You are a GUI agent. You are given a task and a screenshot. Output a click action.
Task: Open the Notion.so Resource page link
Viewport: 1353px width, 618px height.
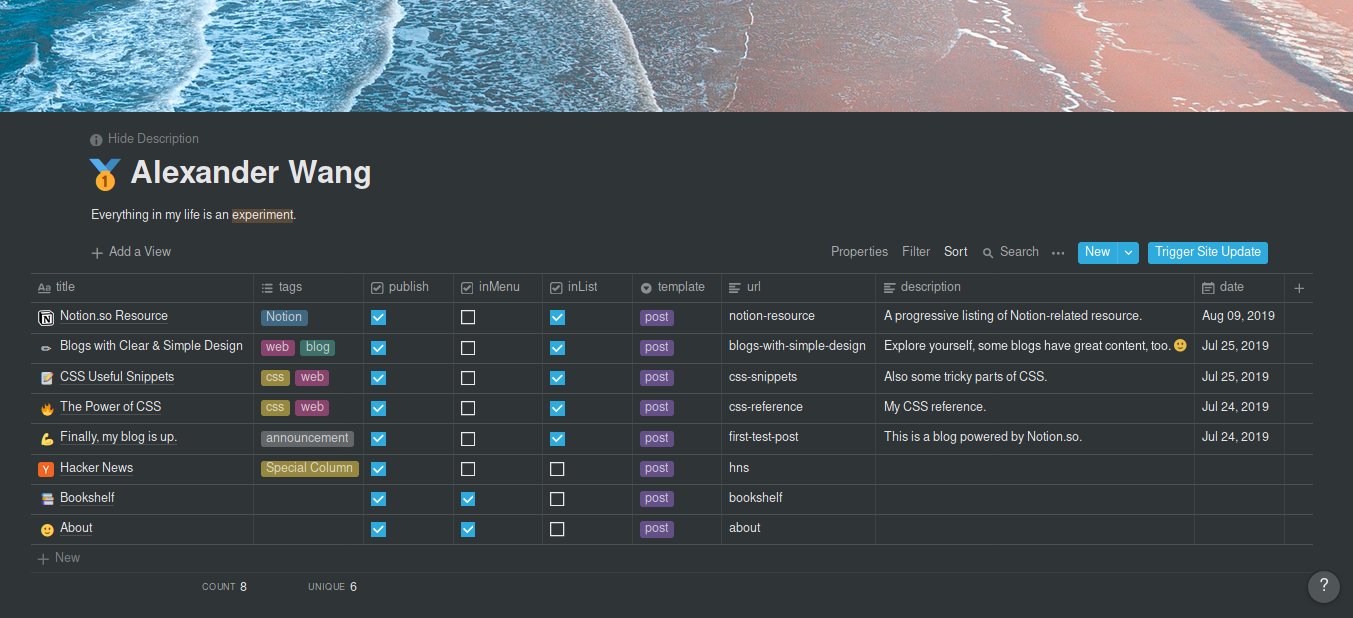point(114,316)
